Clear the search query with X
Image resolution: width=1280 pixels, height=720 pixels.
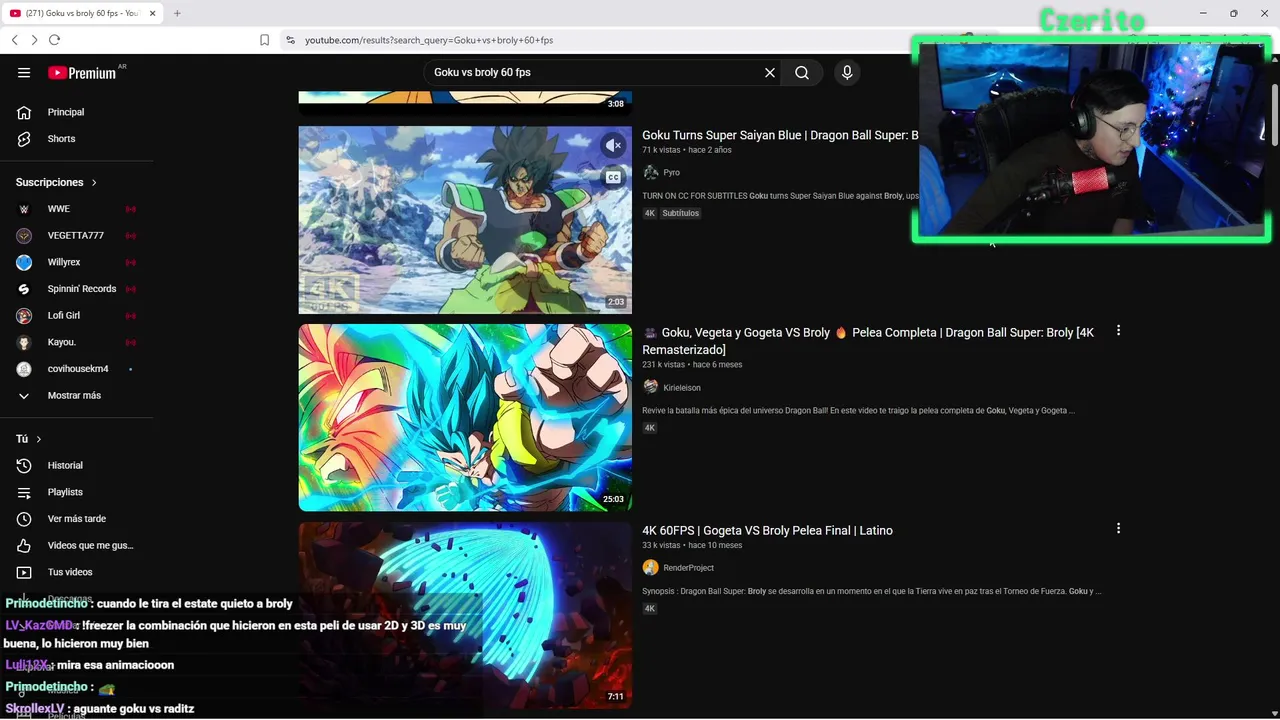pyautogui.click(x=770, y=73)
